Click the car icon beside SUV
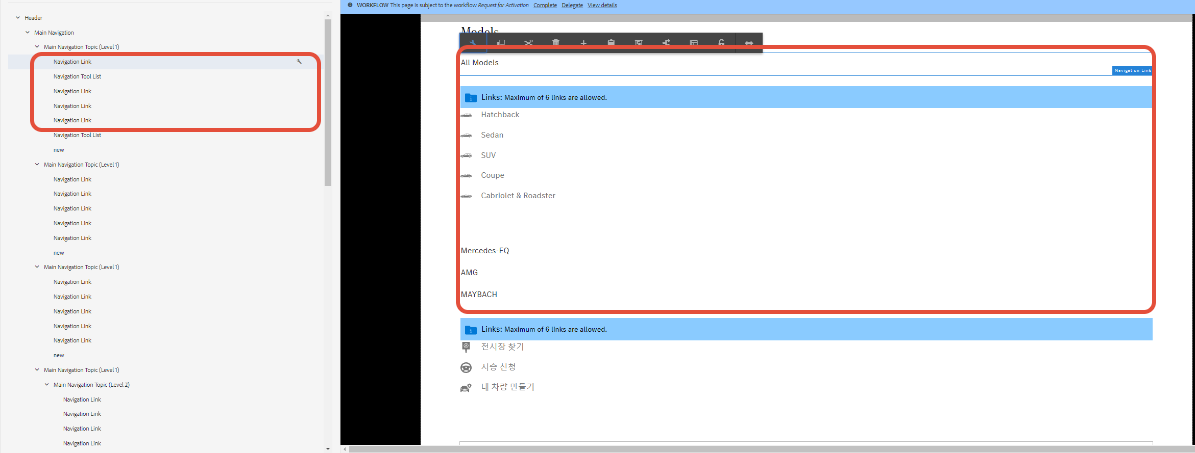Viewport: 1195px width, 453px height. [466, 156]
